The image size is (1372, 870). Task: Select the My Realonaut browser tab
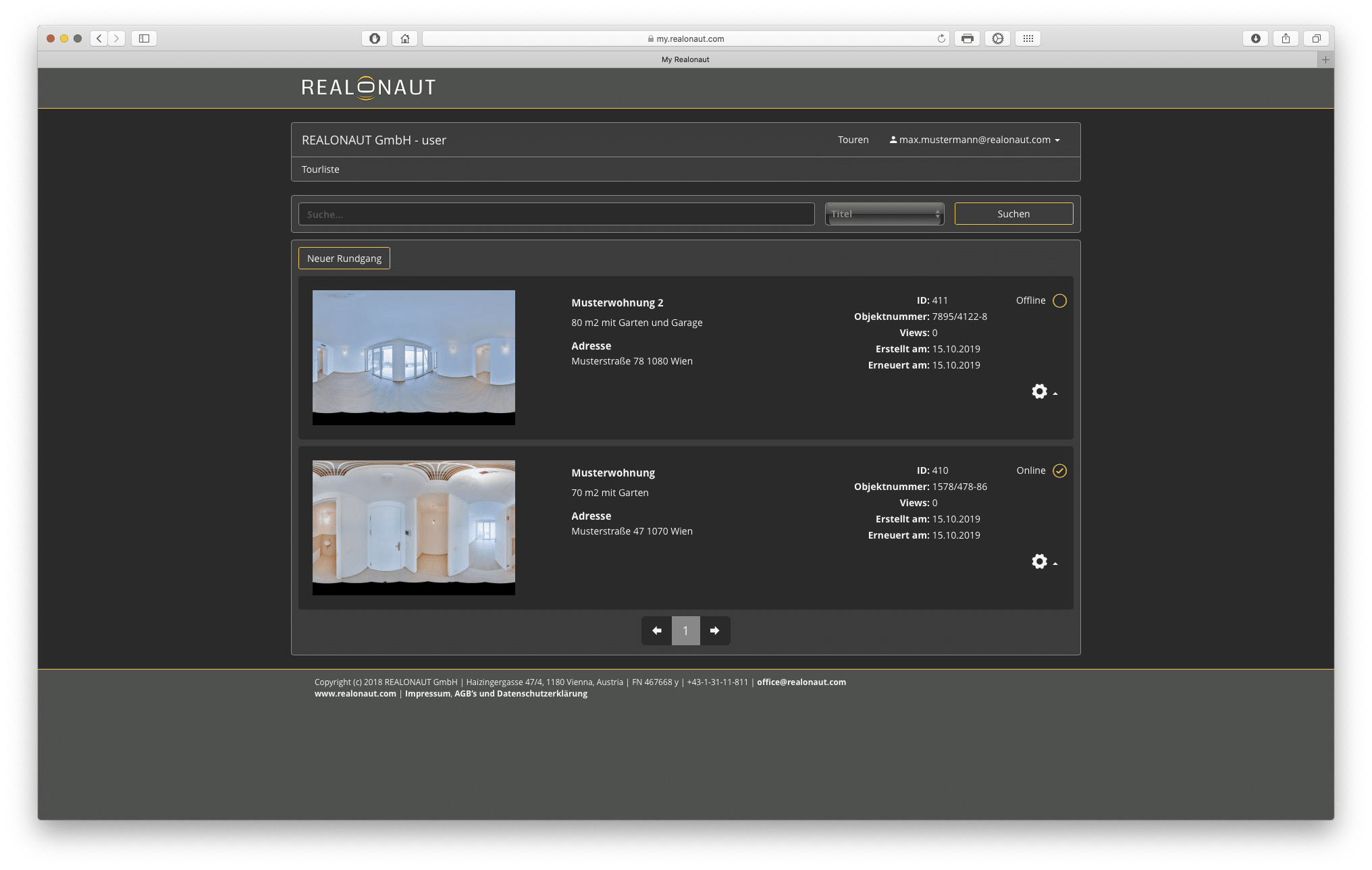[x=685, y=59]
